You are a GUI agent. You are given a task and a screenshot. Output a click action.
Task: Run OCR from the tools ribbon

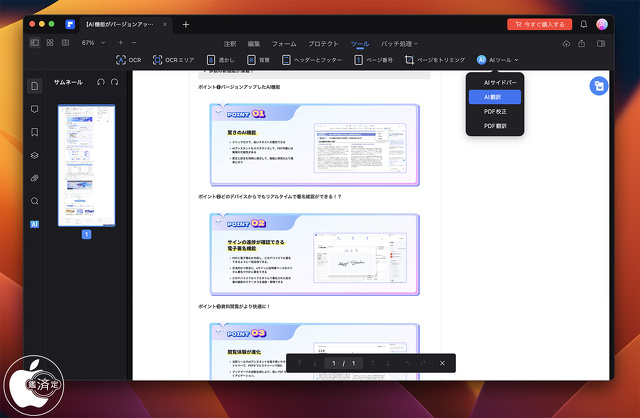(129, 60)
